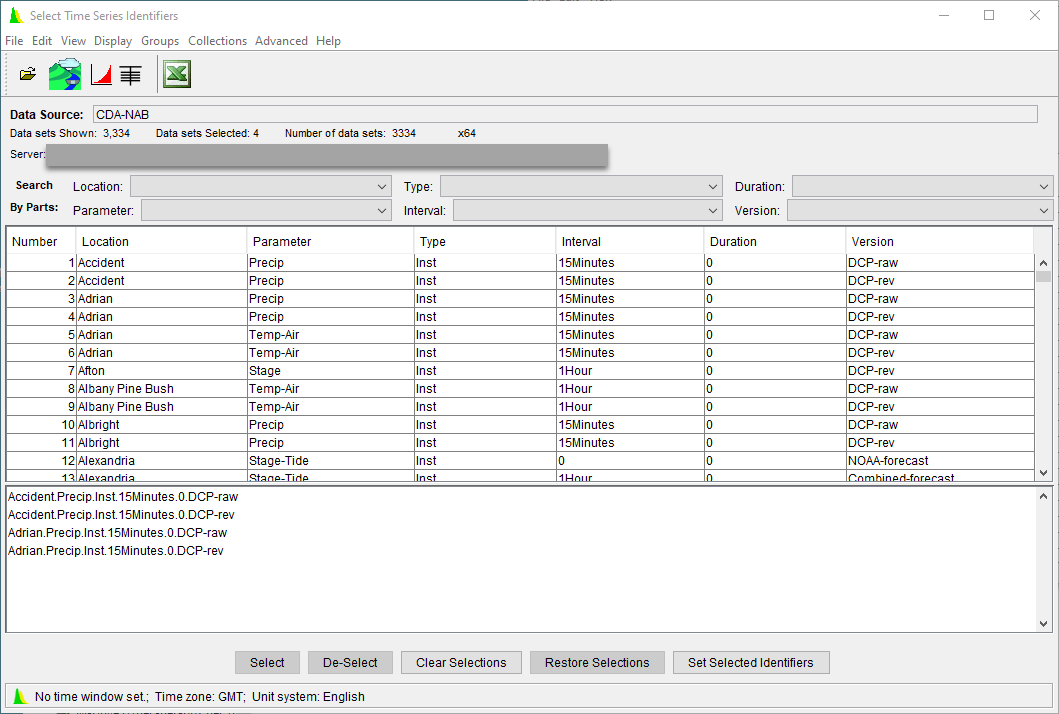Open the Advanced menu
Viewport: 1059px width, 714px height.
point(281,41)
